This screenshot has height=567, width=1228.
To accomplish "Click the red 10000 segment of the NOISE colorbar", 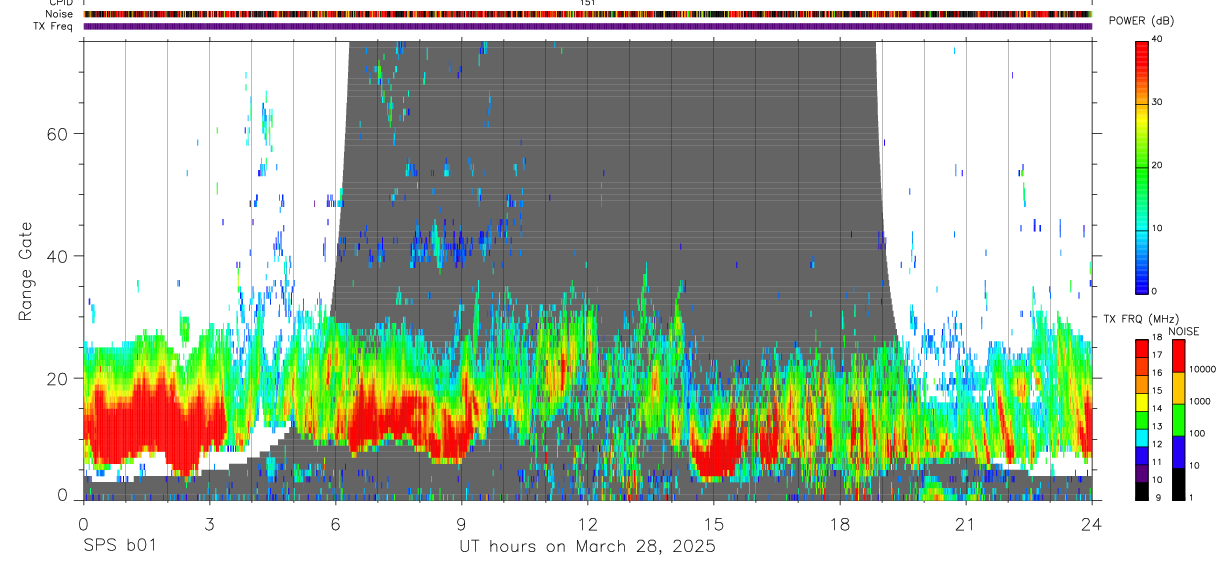I will (1178, 356).
